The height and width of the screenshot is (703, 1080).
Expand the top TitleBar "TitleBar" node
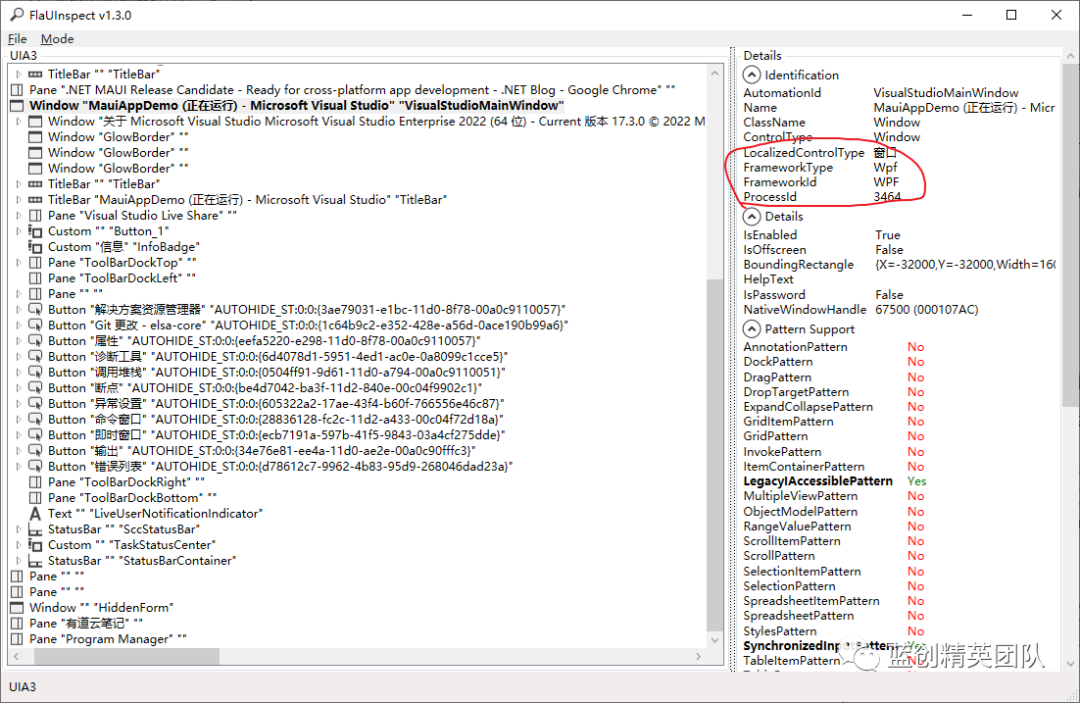click(19, 74)
